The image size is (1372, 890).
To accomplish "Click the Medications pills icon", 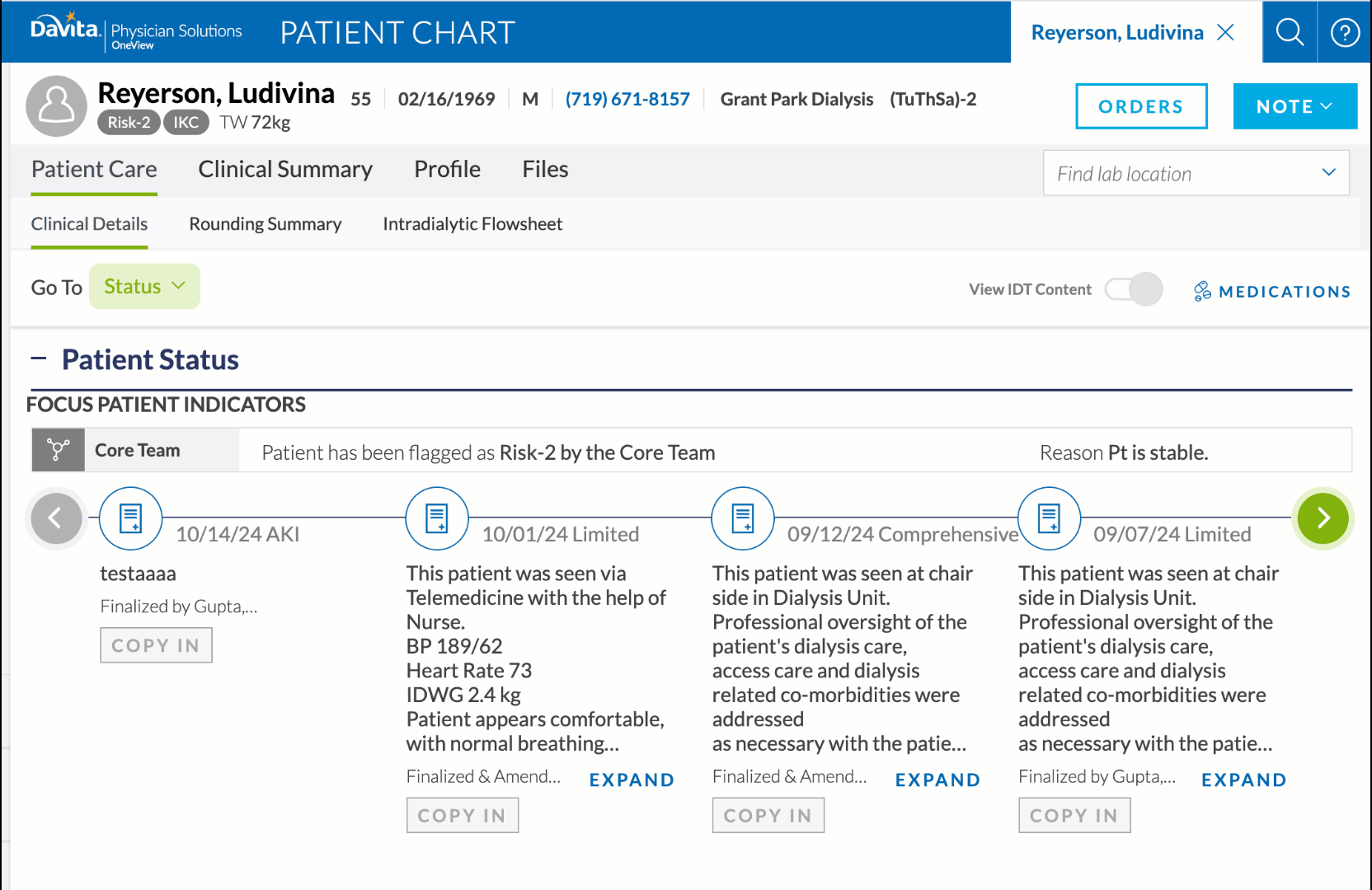I will (x=1202, y=291).
